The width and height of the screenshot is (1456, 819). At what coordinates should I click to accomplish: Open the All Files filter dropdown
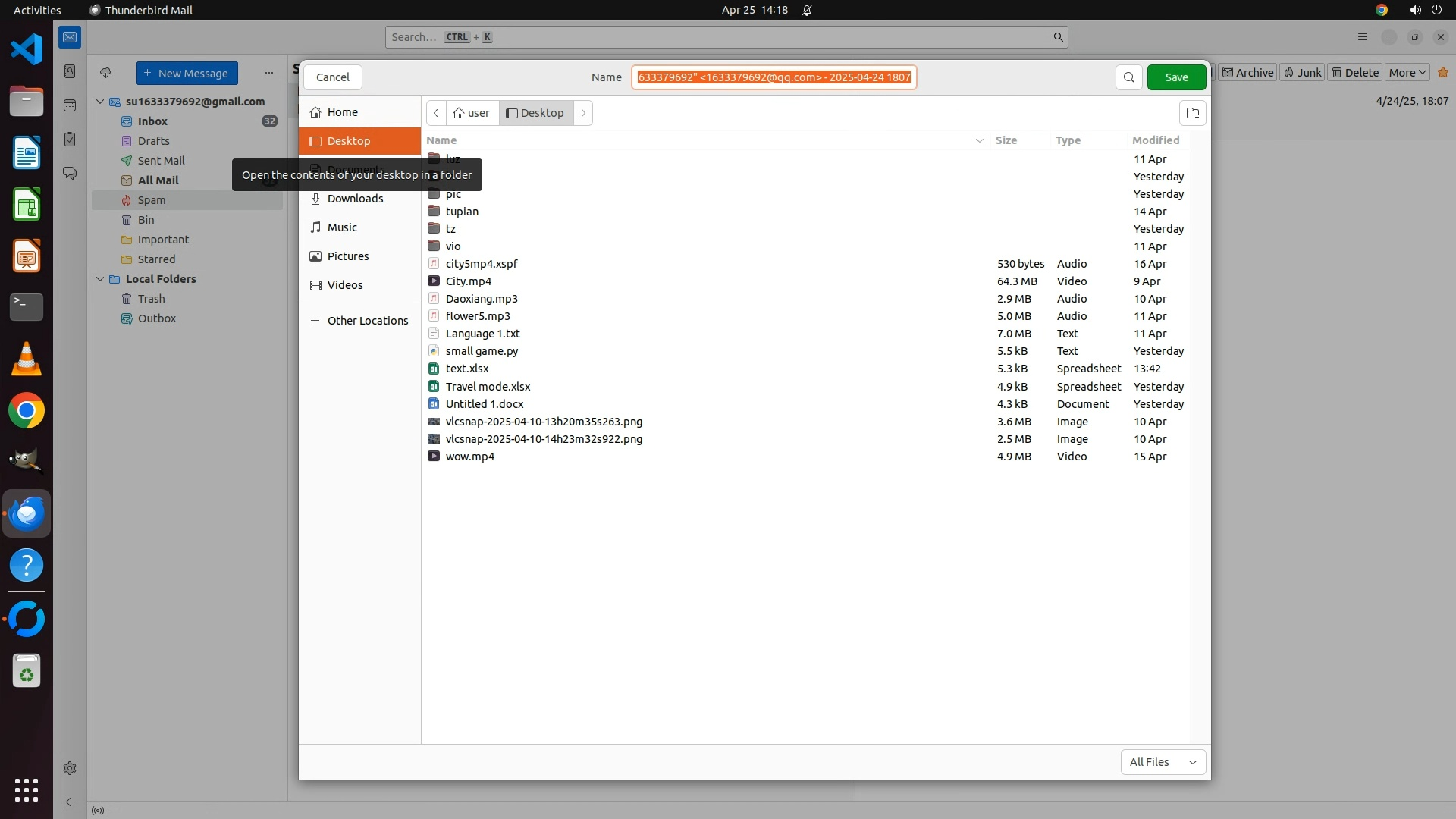point(1163,762)
